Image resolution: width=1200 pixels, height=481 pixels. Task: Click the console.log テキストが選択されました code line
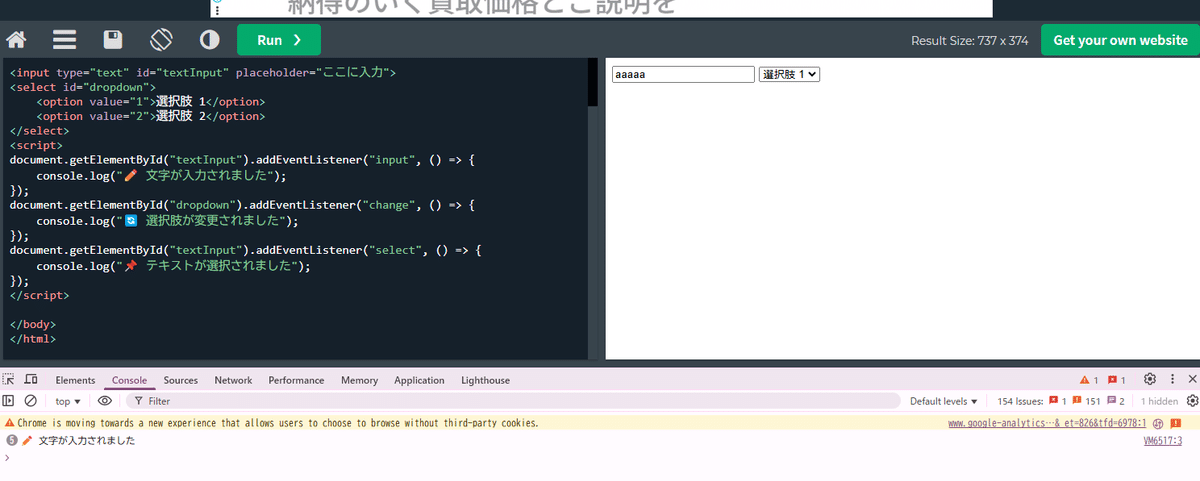(173, 266)
